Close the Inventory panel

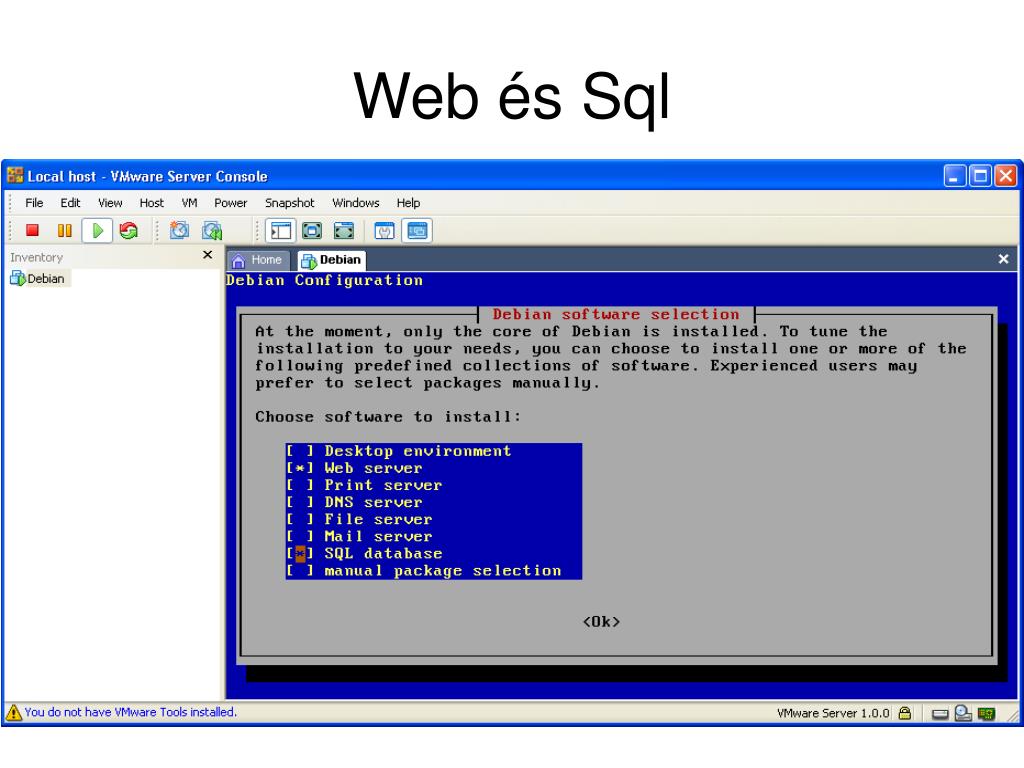point(208,255)
